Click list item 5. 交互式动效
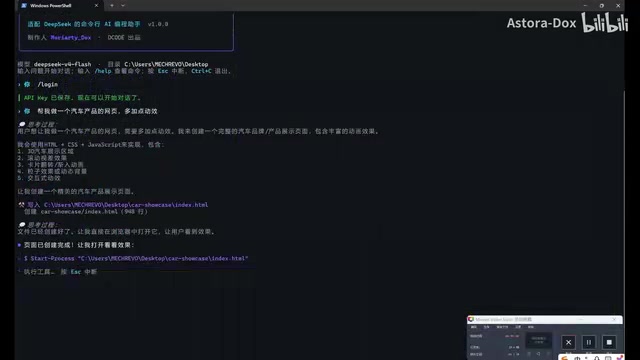Screen dimensions: 640x360 (39, 178)
